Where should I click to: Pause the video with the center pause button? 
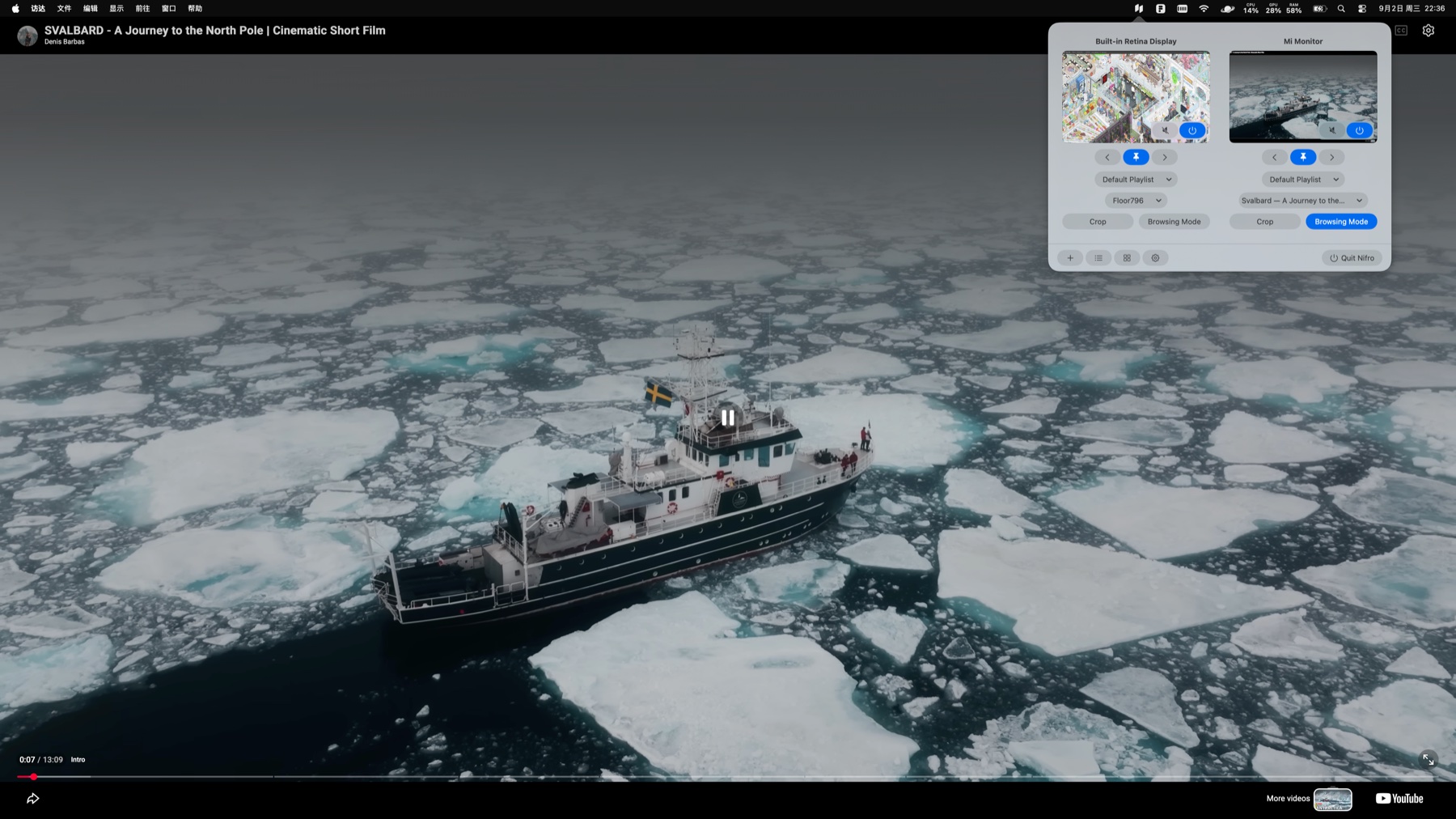[728, 418]
